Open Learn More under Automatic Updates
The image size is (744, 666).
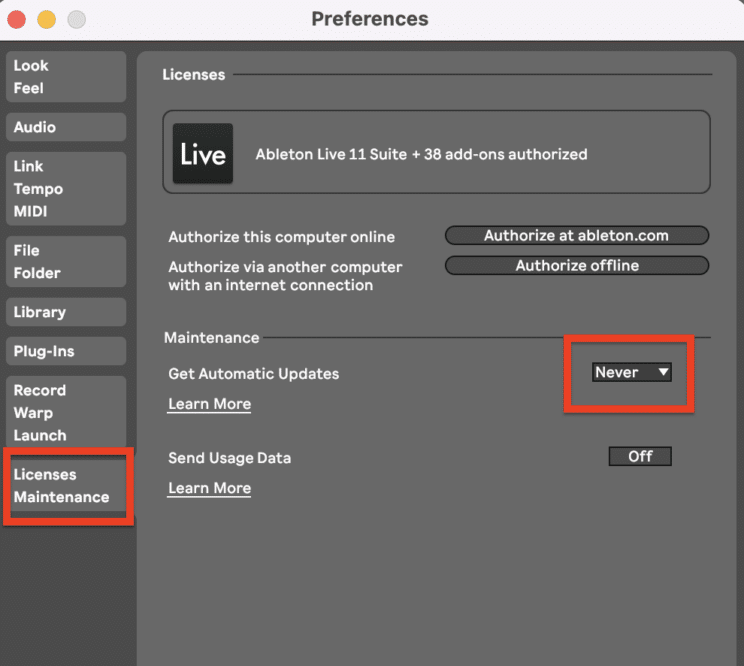point(209,404)
